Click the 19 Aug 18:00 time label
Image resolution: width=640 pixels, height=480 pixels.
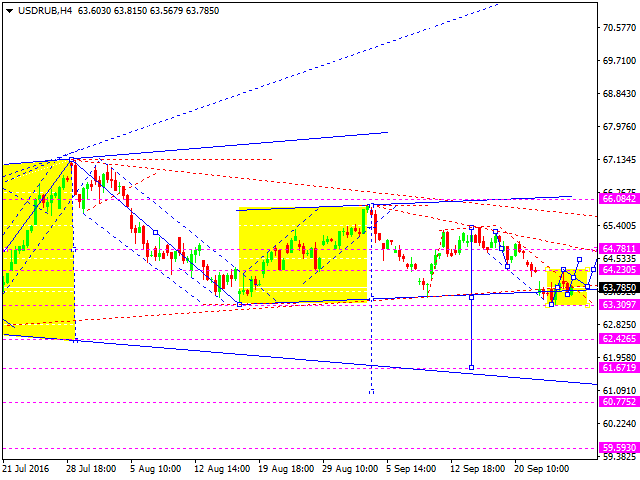[286, 469]
